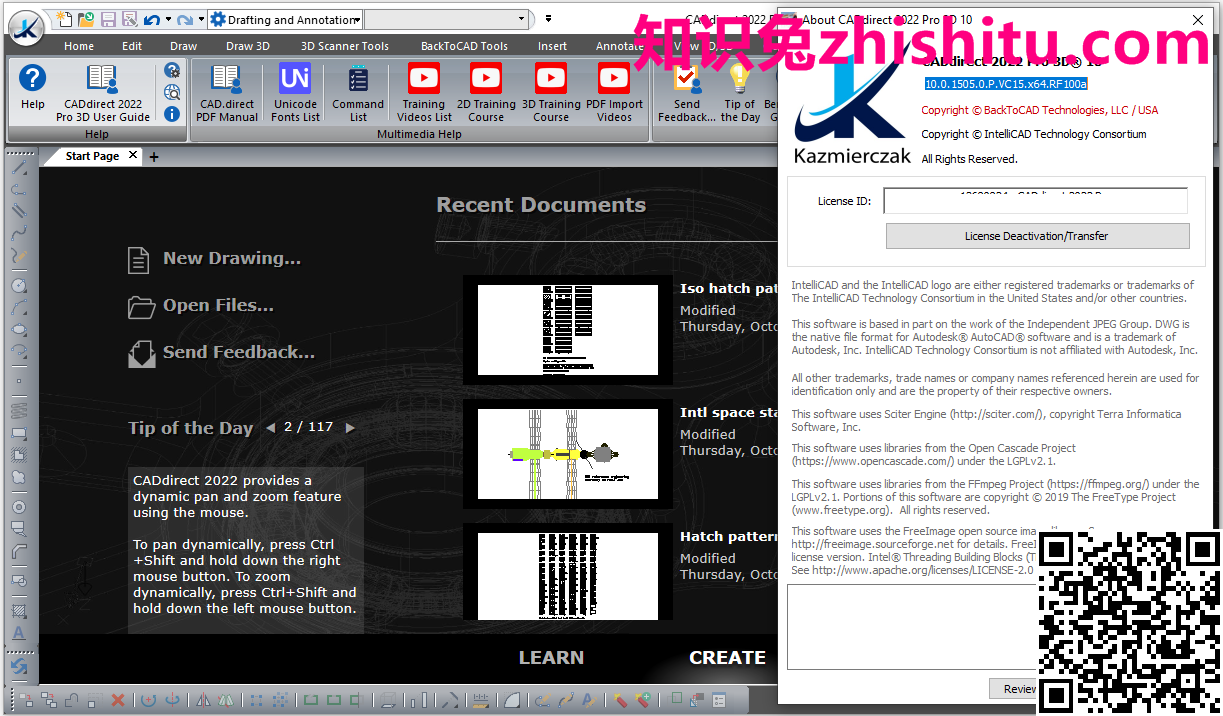Click Save As icon in quick access toolbar
Image resolution: width=1223 pixels, height=716 pixels.
[129, 19]
